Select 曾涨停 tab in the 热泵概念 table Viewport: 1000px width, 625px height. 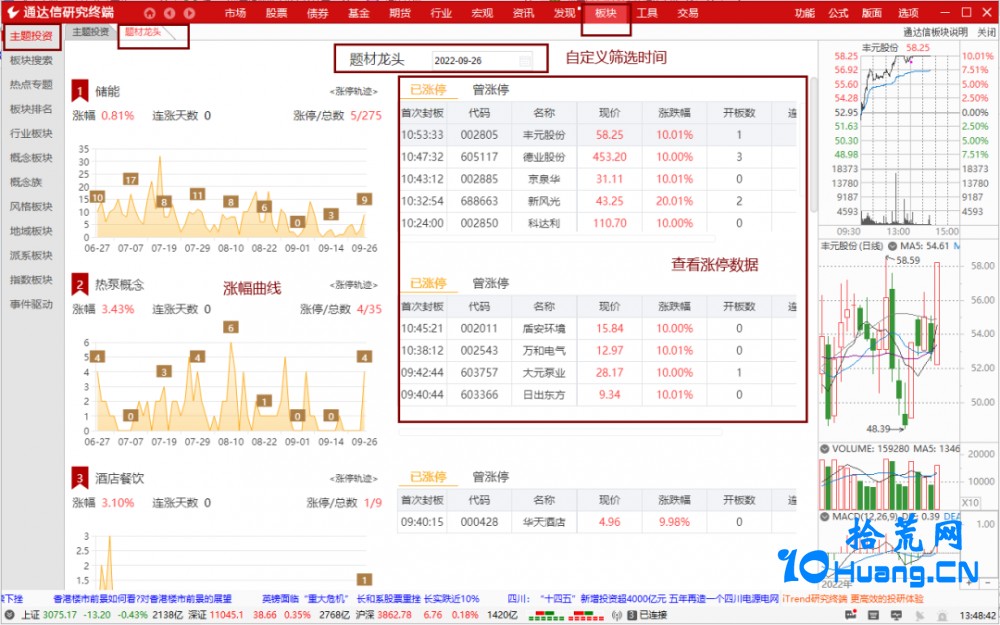point(490,283)
